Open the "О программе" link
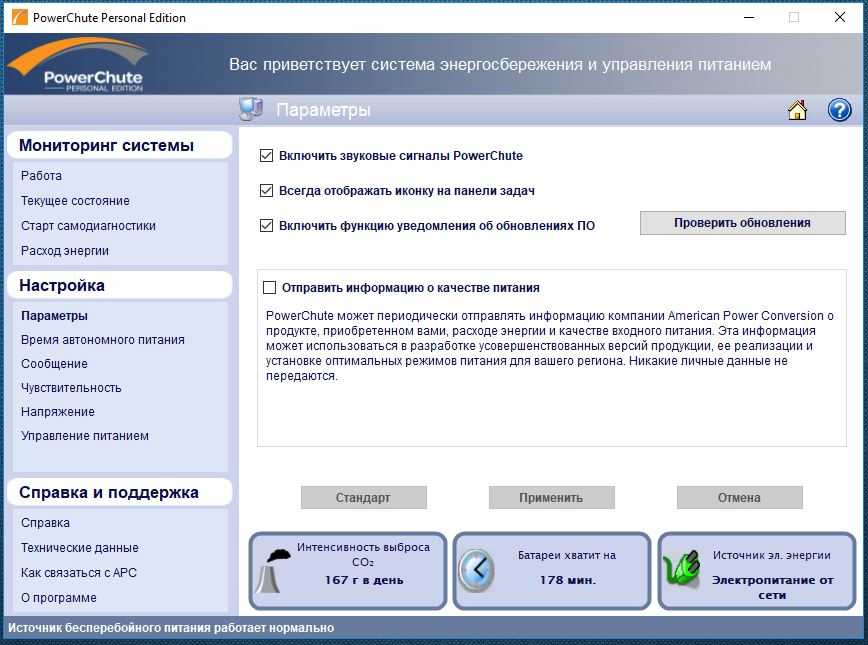The height and width of the screenshot is (645, 868). [x=59, y=598]
